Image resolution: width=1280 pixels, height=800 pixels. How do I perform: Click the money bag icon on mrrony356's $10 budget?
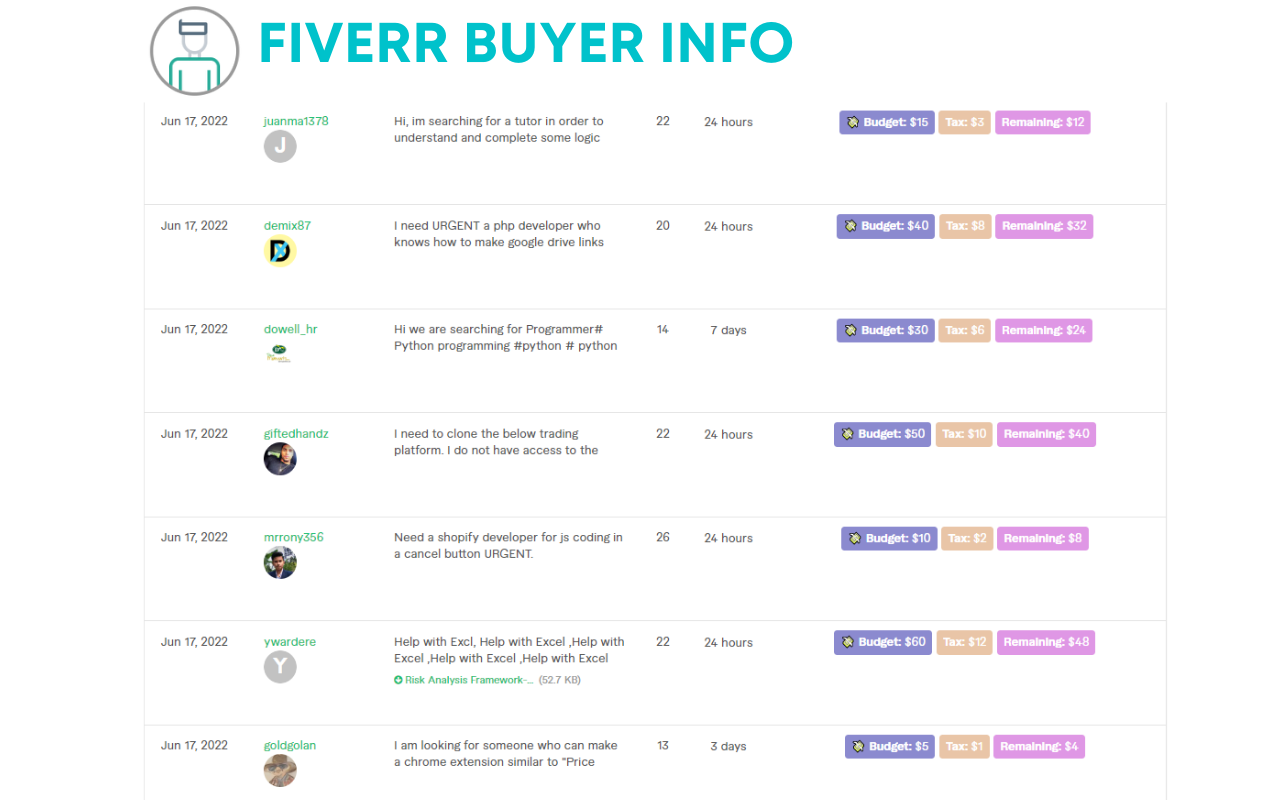coord(855,538)
